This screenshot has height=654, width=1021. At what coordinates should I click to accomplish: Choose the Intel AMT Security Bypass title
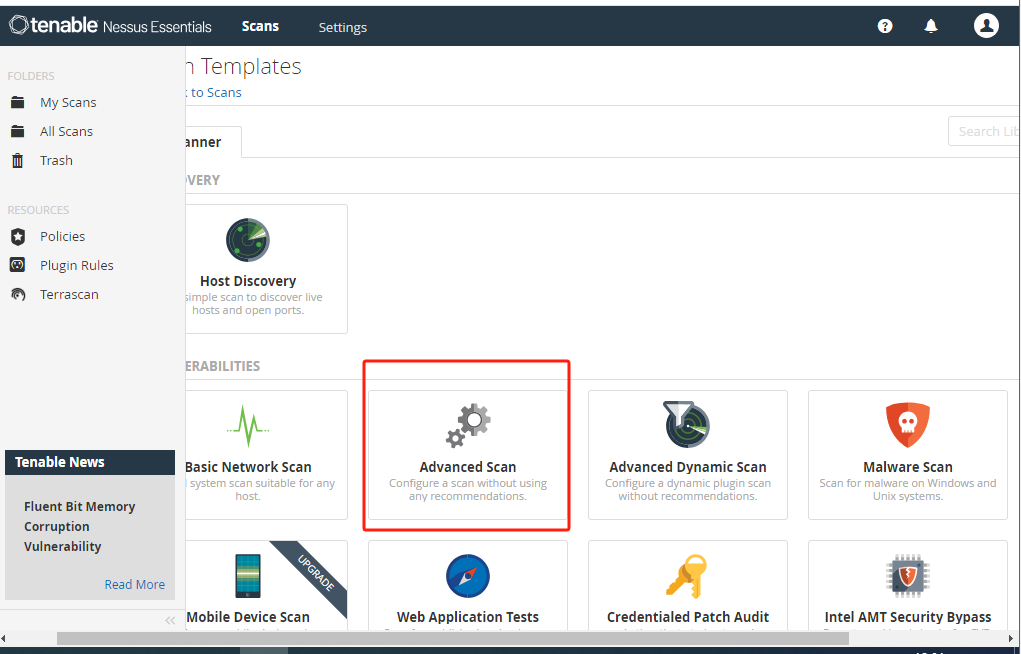[908, 617]
